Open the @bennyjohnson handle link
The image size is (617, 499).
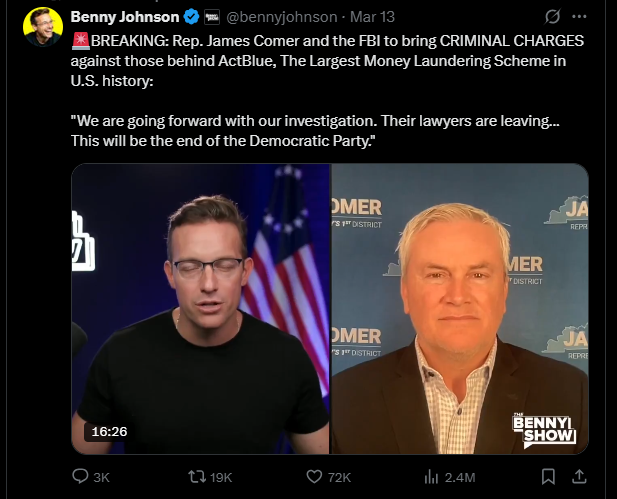[x=278, y=17]
